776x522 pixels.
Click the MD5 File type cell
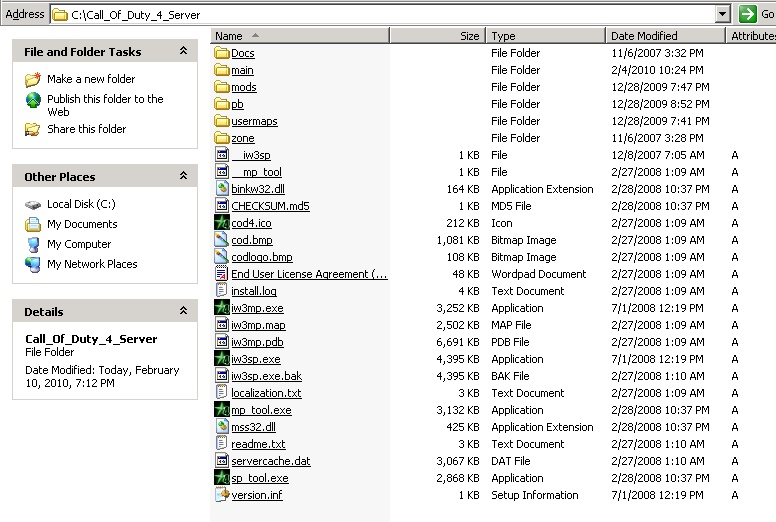tap(511, 206)
